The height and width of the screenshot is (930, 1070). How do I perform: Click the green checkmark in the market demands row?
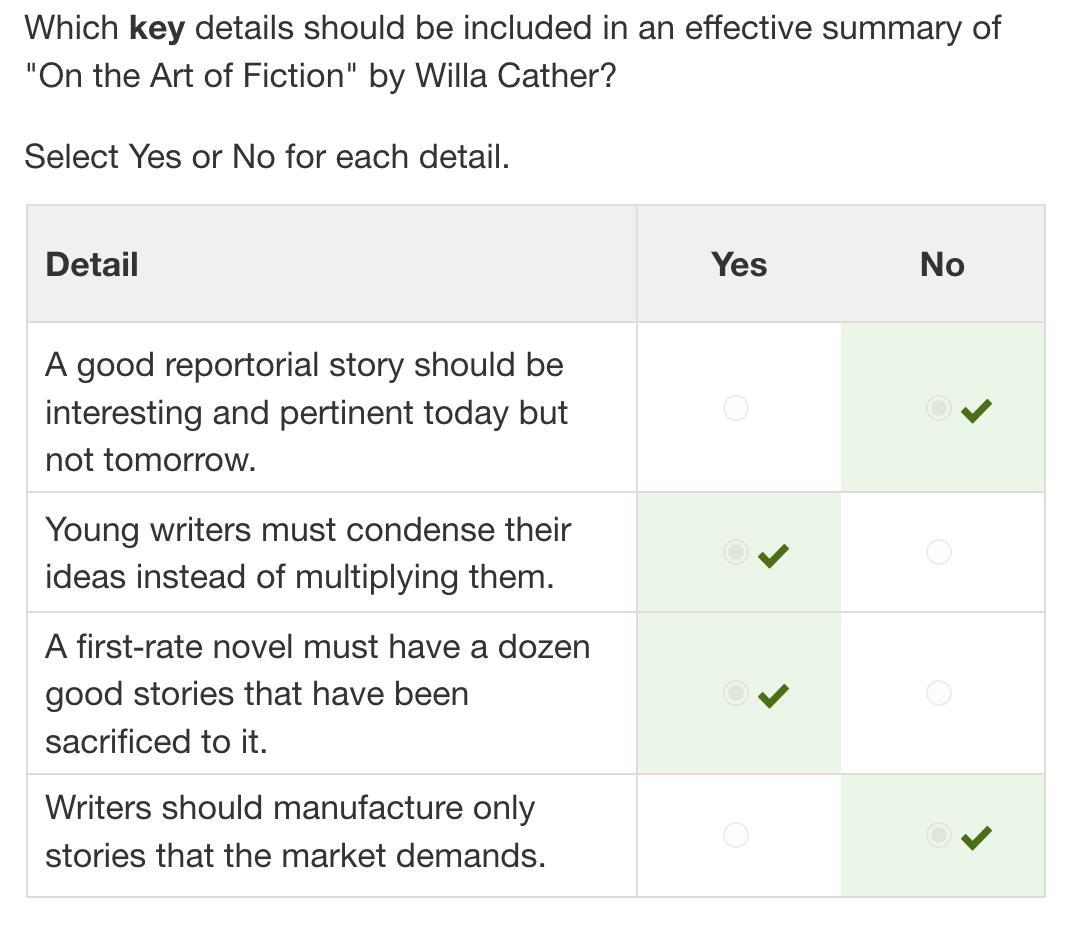[x=976, y=837]
